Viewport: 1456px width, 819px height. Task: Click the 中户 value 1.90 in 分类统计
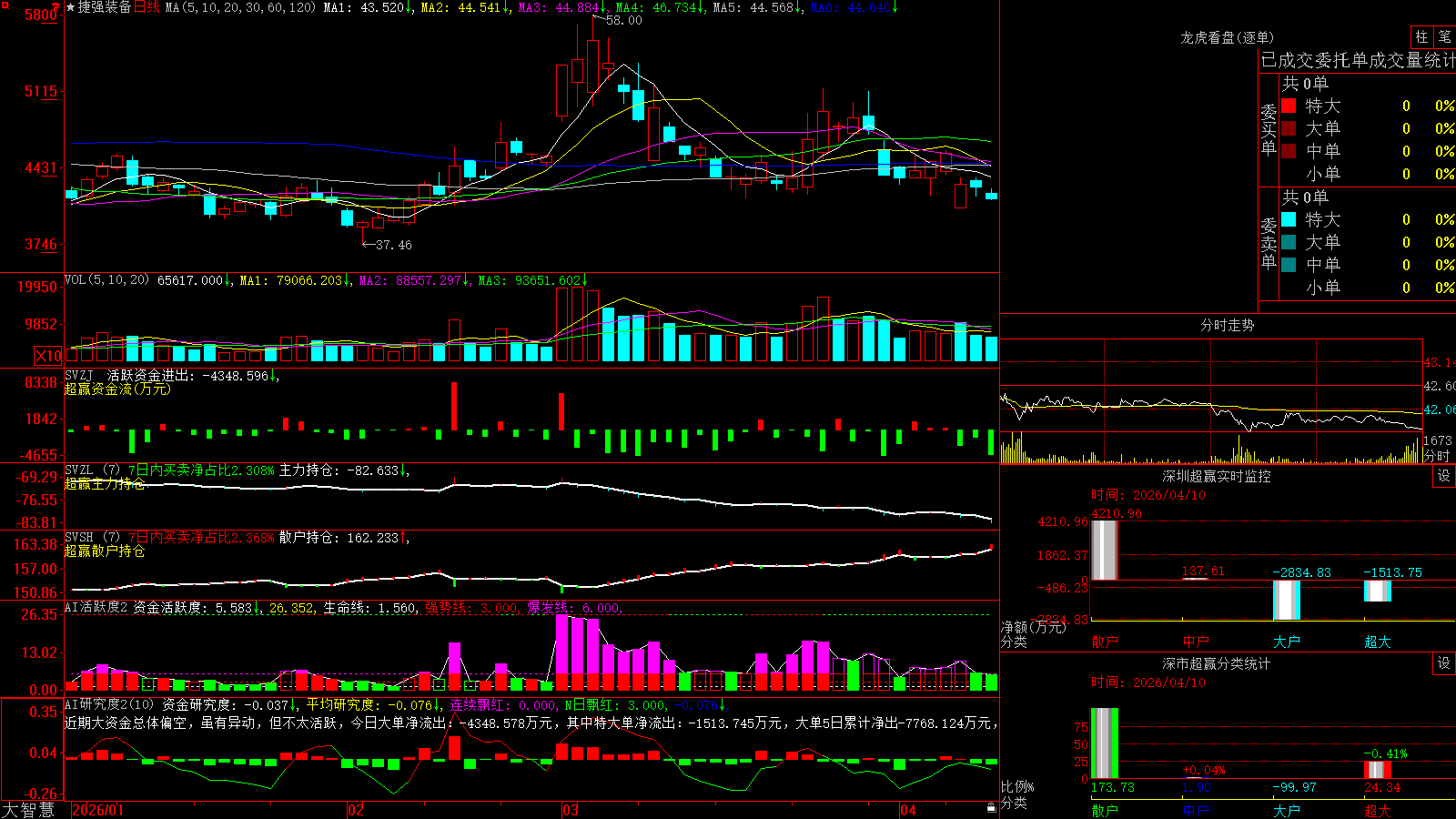click(1197, 787)
